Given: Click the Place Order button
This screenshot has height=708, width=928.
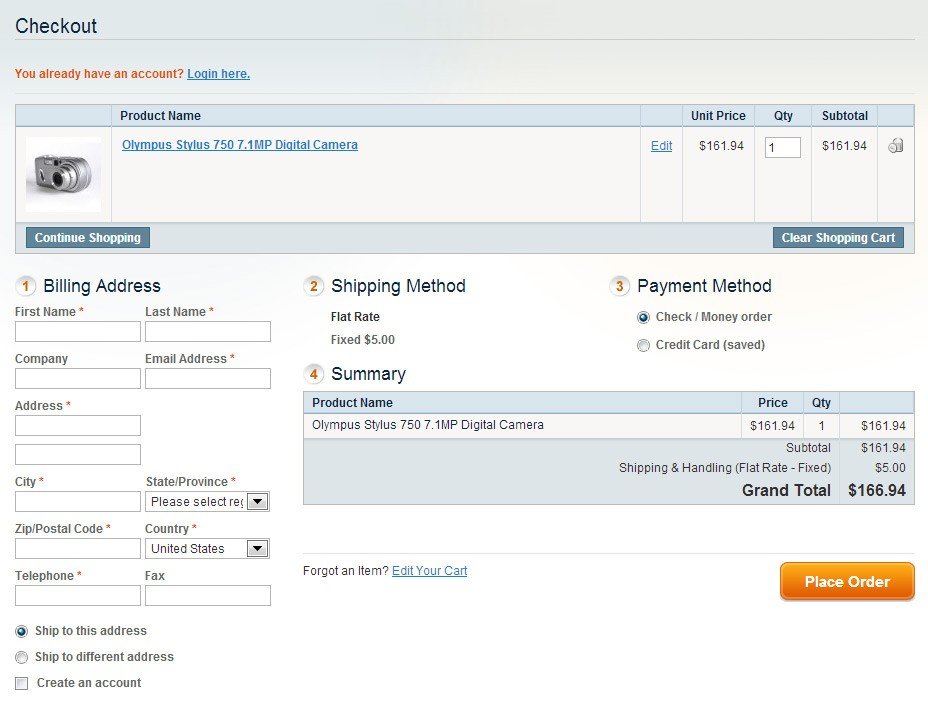Looking at the screenshot, I should click(x=847, y=581).
